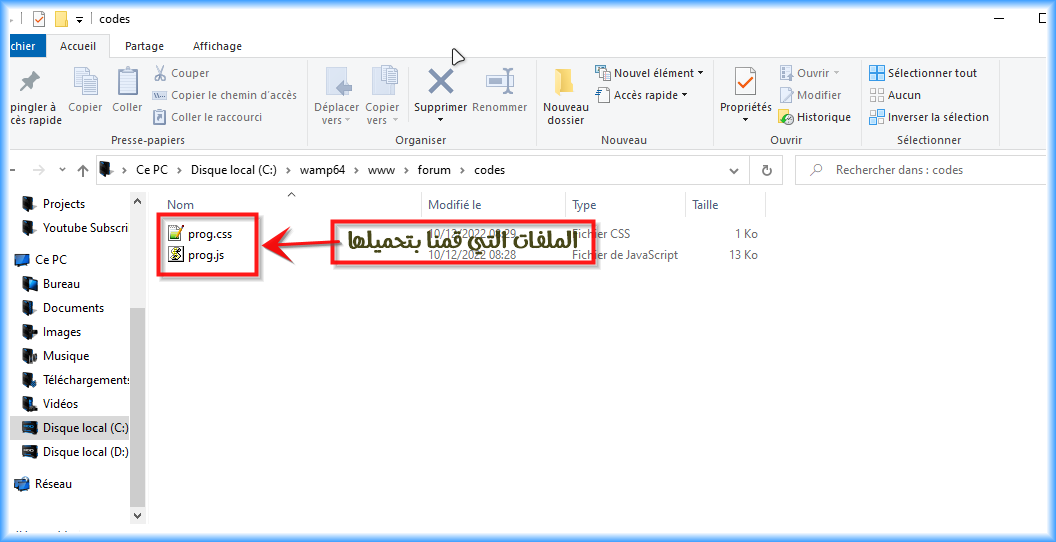Click Disque local (C:) breadcrumb
The height and width of the screenshot is (542, 1056).
tap(234, 170)
